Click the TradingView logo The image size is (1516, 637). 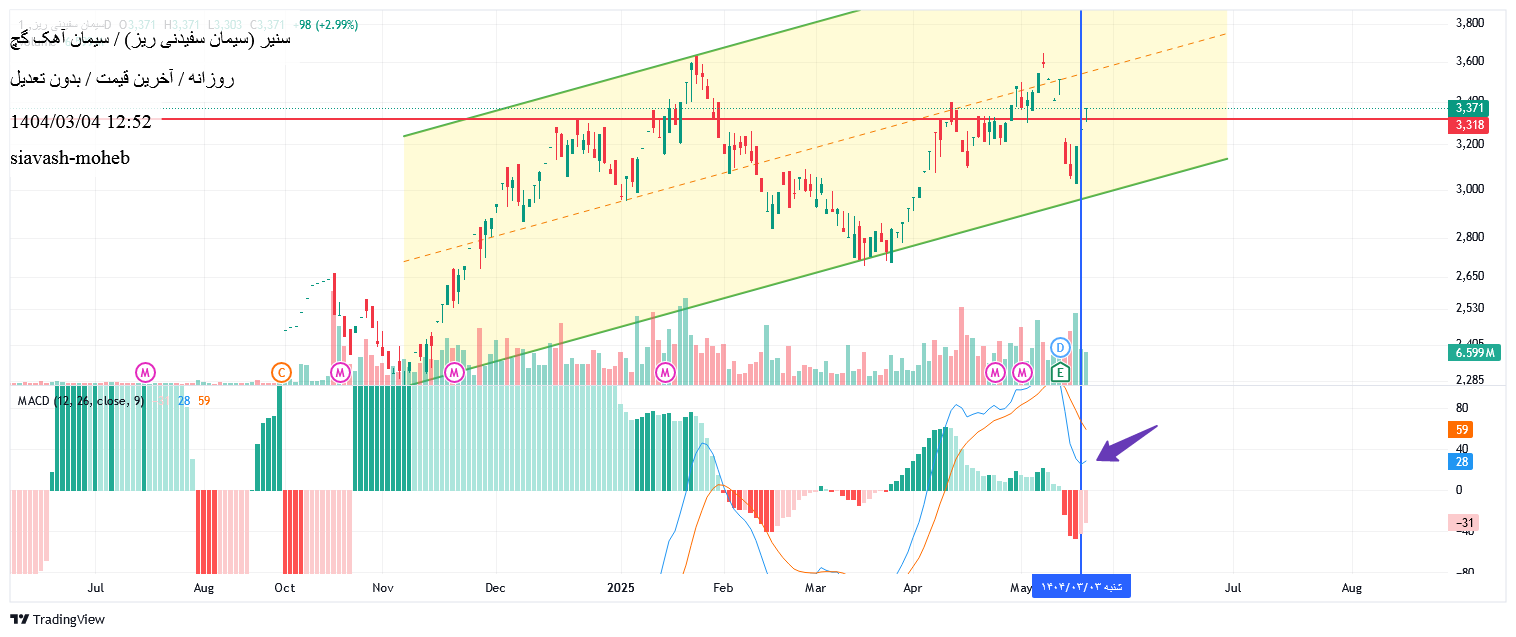tap(58, 619)
